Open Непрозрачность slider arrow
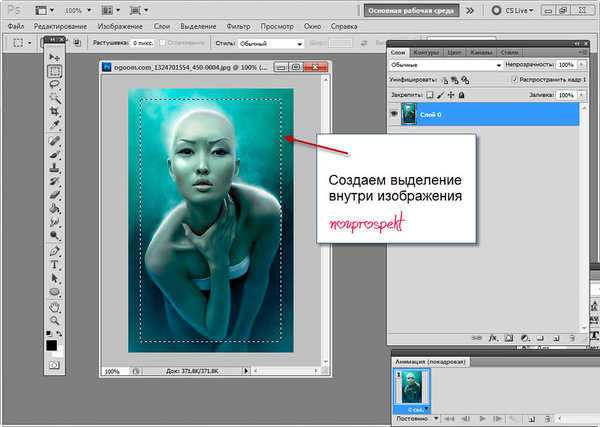 (582, 65)
